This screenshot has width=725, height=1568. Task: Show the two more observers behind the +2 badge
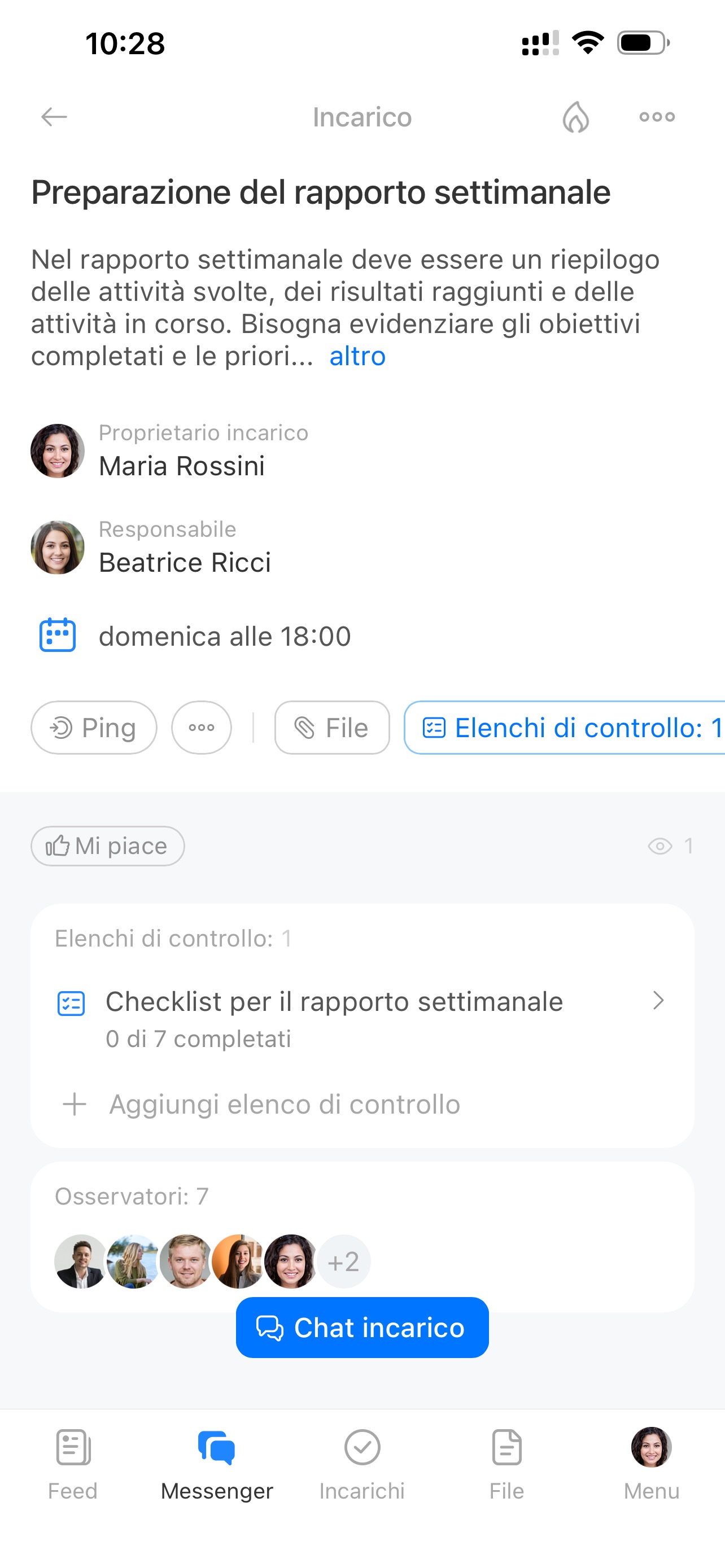pos(343,1262)
